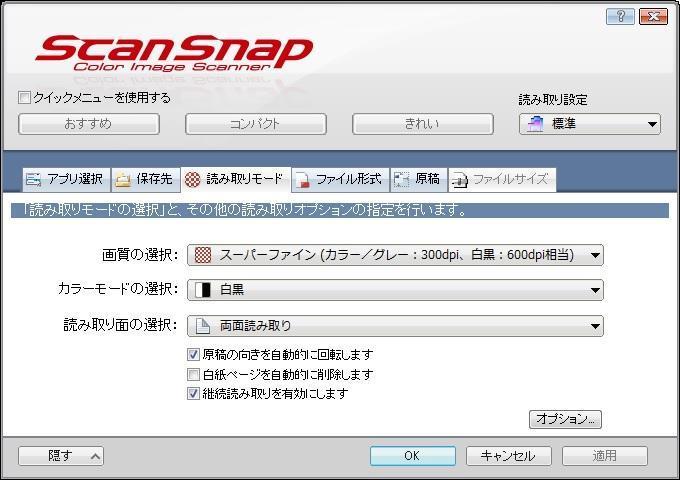Click the 読み取り設定 label text
Screen dimensions: 680x480
[553, 100]
